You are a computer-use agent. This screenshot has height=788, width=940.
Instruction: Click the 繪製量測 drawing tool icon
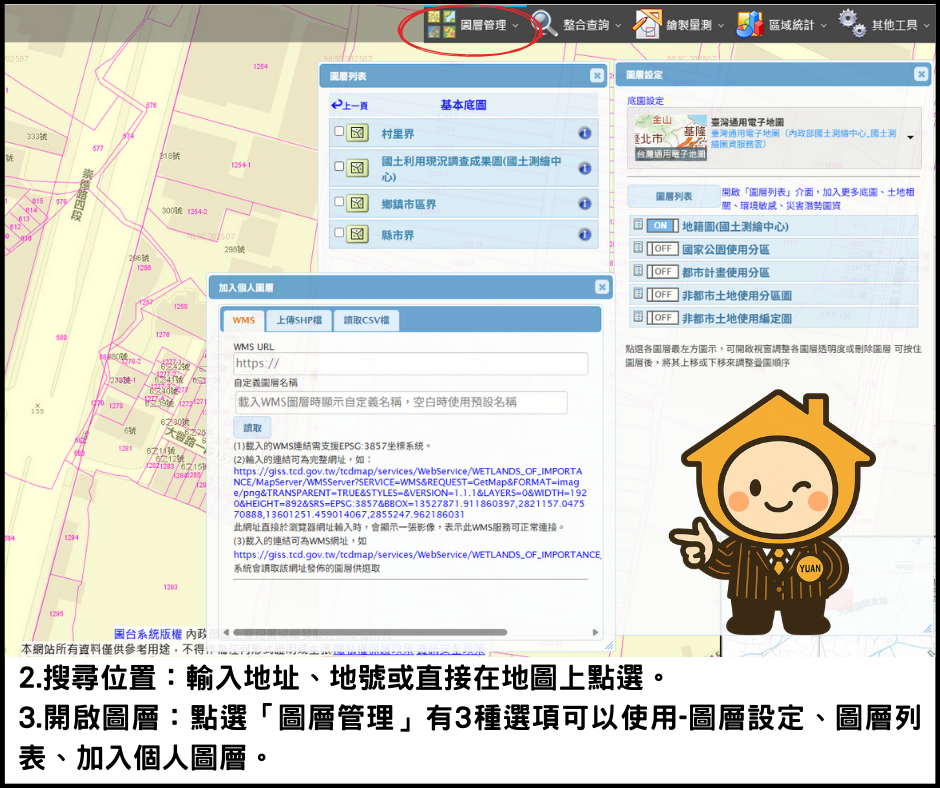tap(648, 24)
